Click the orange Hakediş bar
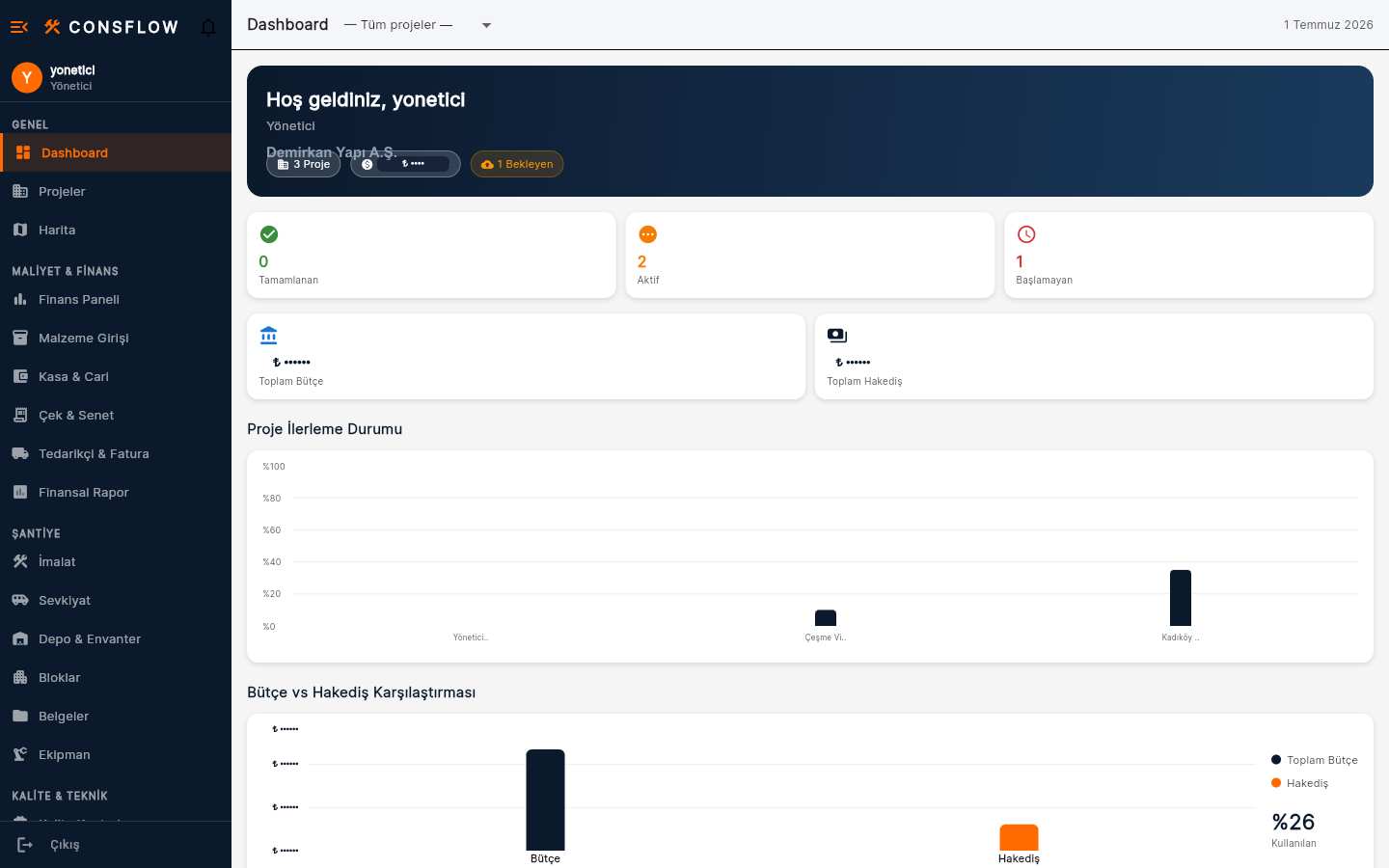 coord(1019,837)
